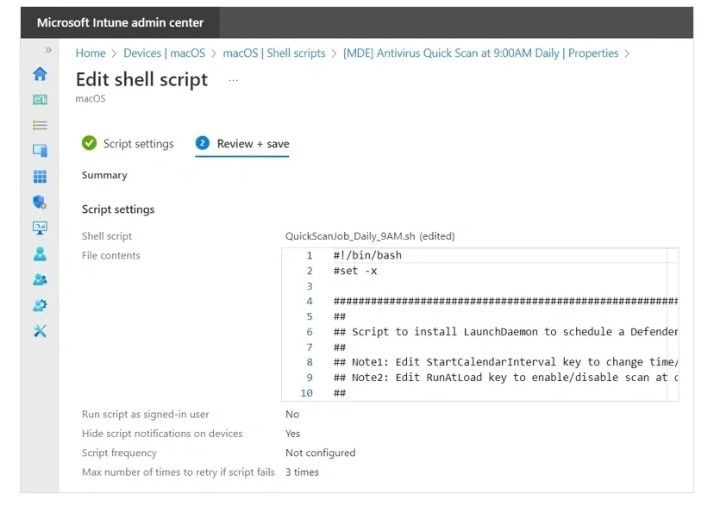
Task: Open Endpoint security shield icon
Action: (x=40, y=202)
